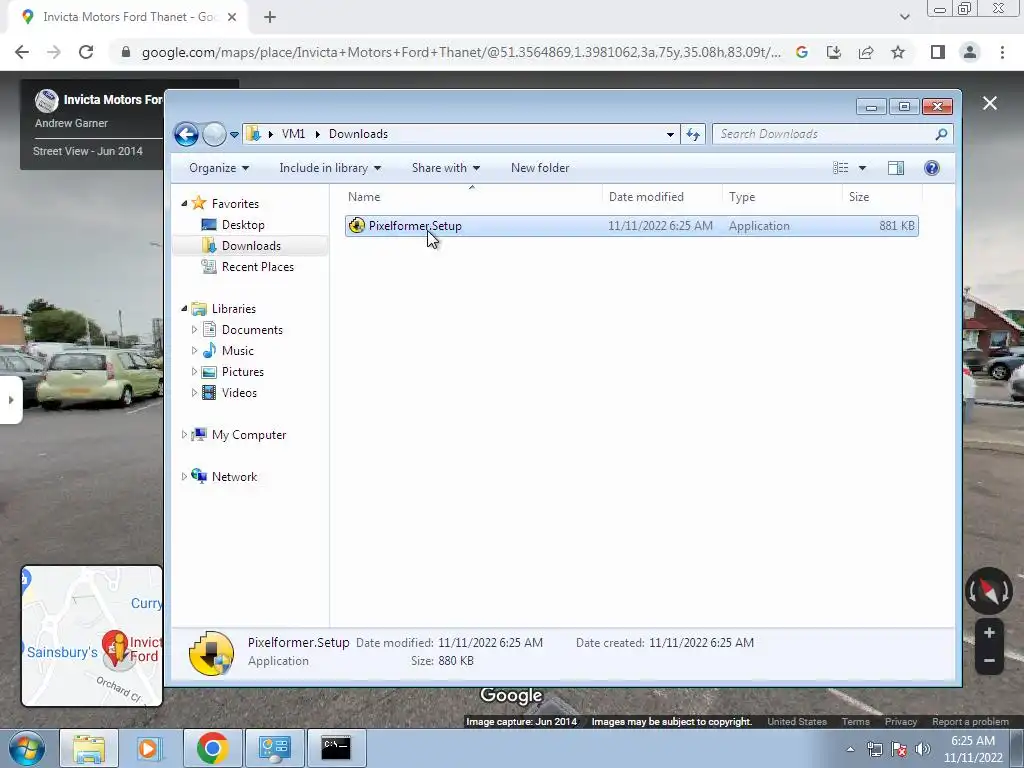Viewport: 1024px width, 768px height.
Task: Expand the Network node
Action: tap(184, 477)
